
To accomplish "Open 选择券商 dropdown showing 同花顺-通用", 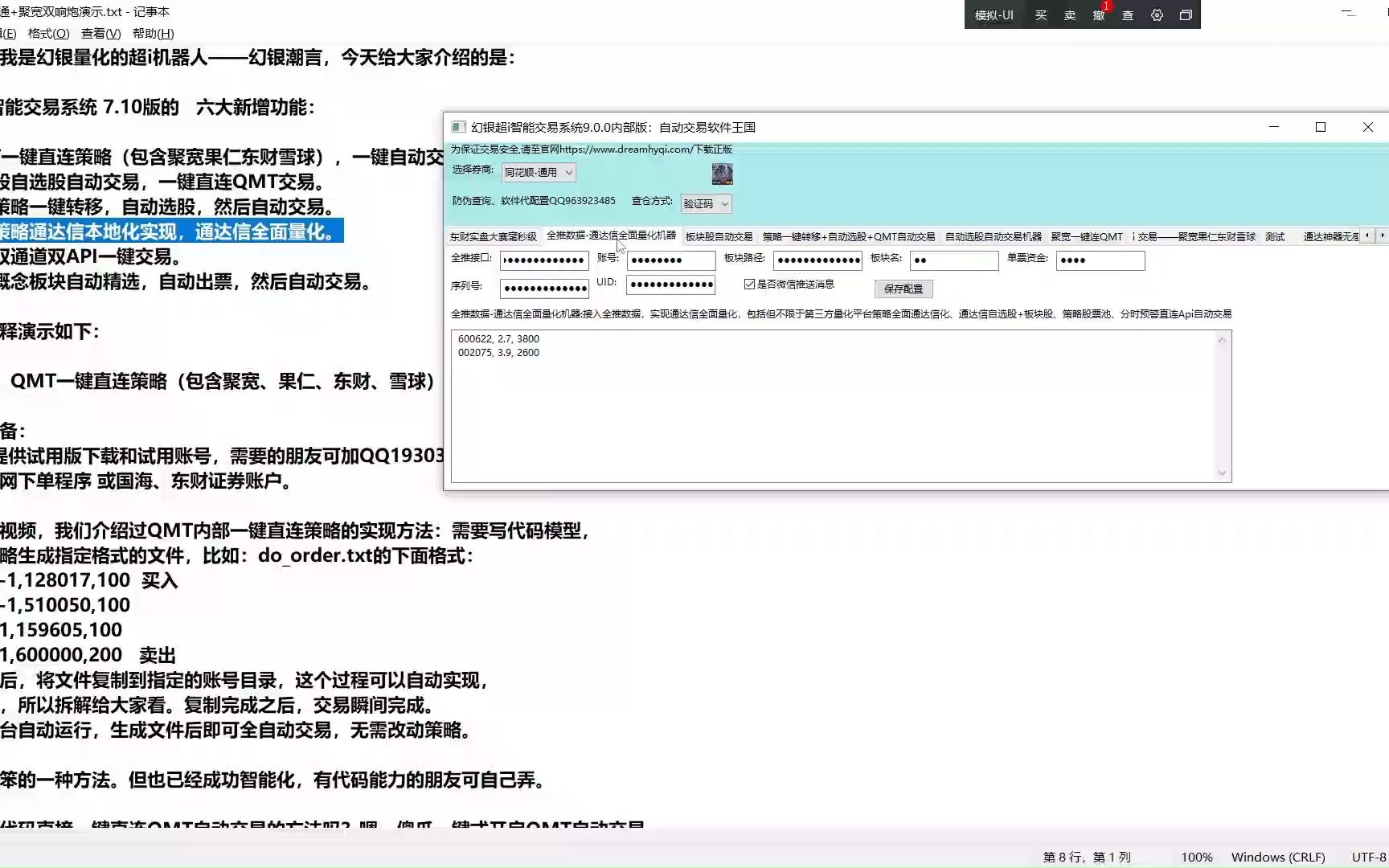I will pos(538,172).
